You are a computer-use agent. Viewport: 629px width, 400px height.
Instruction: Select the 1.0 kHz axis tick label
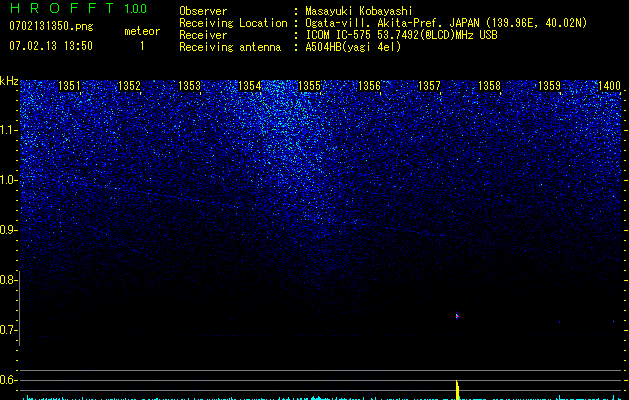click(x=9, y=180)
